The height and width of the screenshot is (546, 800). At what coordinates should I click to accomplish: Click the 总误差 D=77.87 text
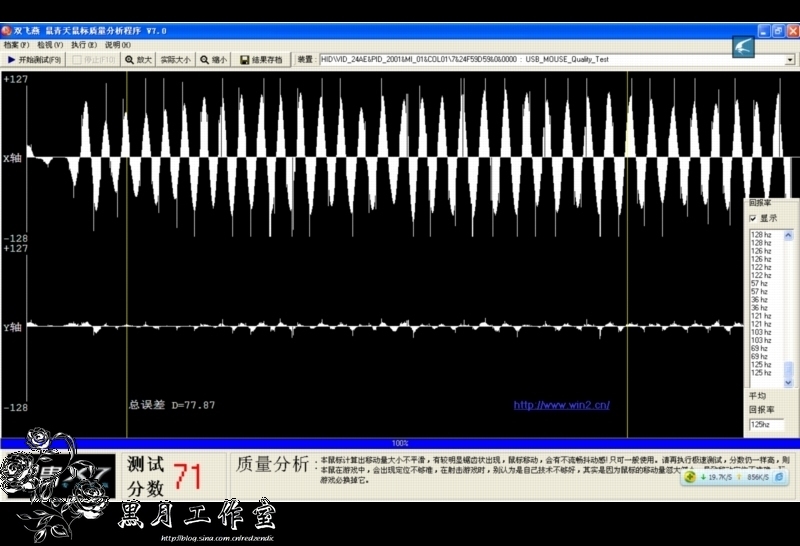[172, 405]
